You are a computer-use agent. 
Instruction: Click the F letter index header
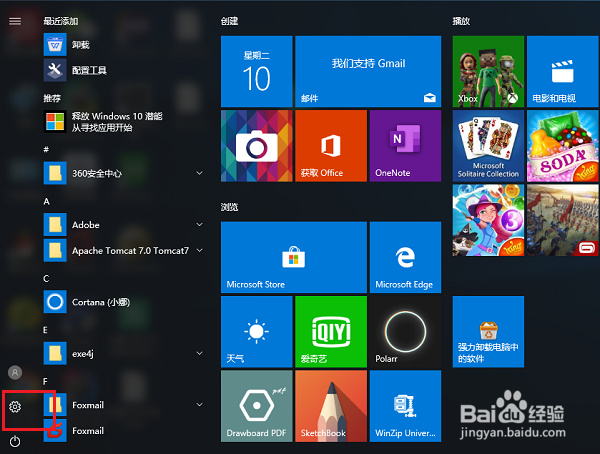45,381
